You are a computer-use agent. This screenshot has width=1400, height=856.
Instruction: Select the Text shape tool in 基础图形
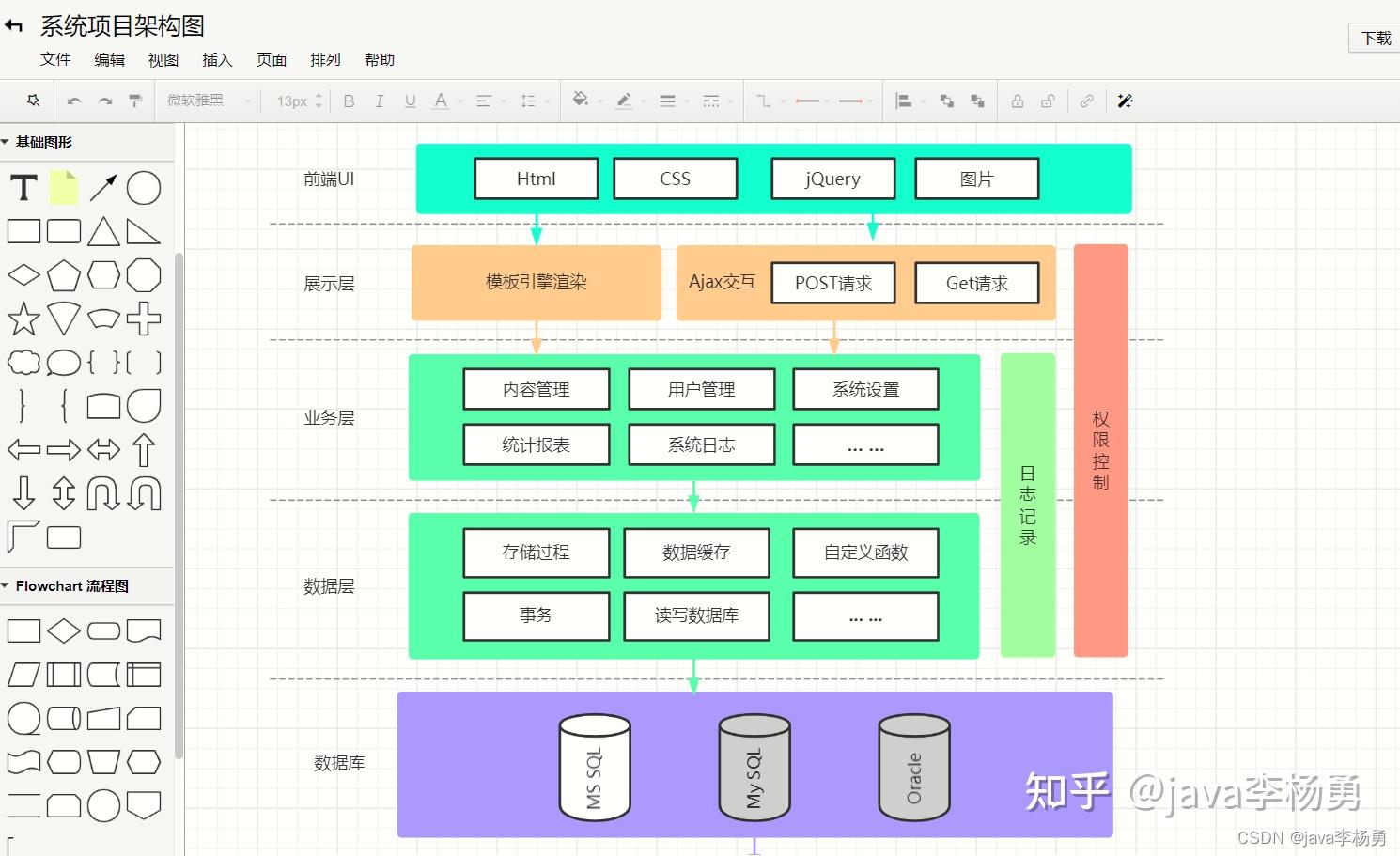[x=23, y=188]
